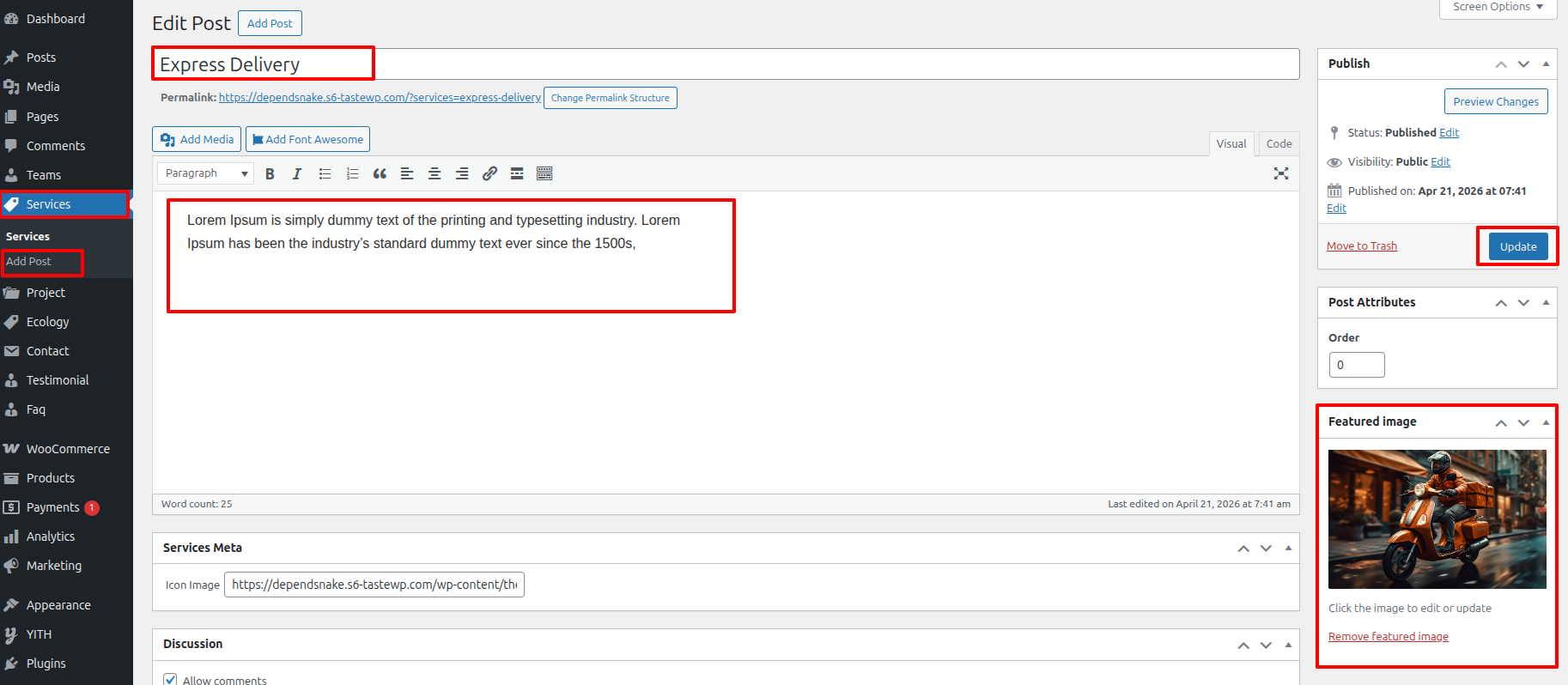Click Move to Trash link
Image resolution: width=1568 pixels, height=685 pixels.
1361,246
